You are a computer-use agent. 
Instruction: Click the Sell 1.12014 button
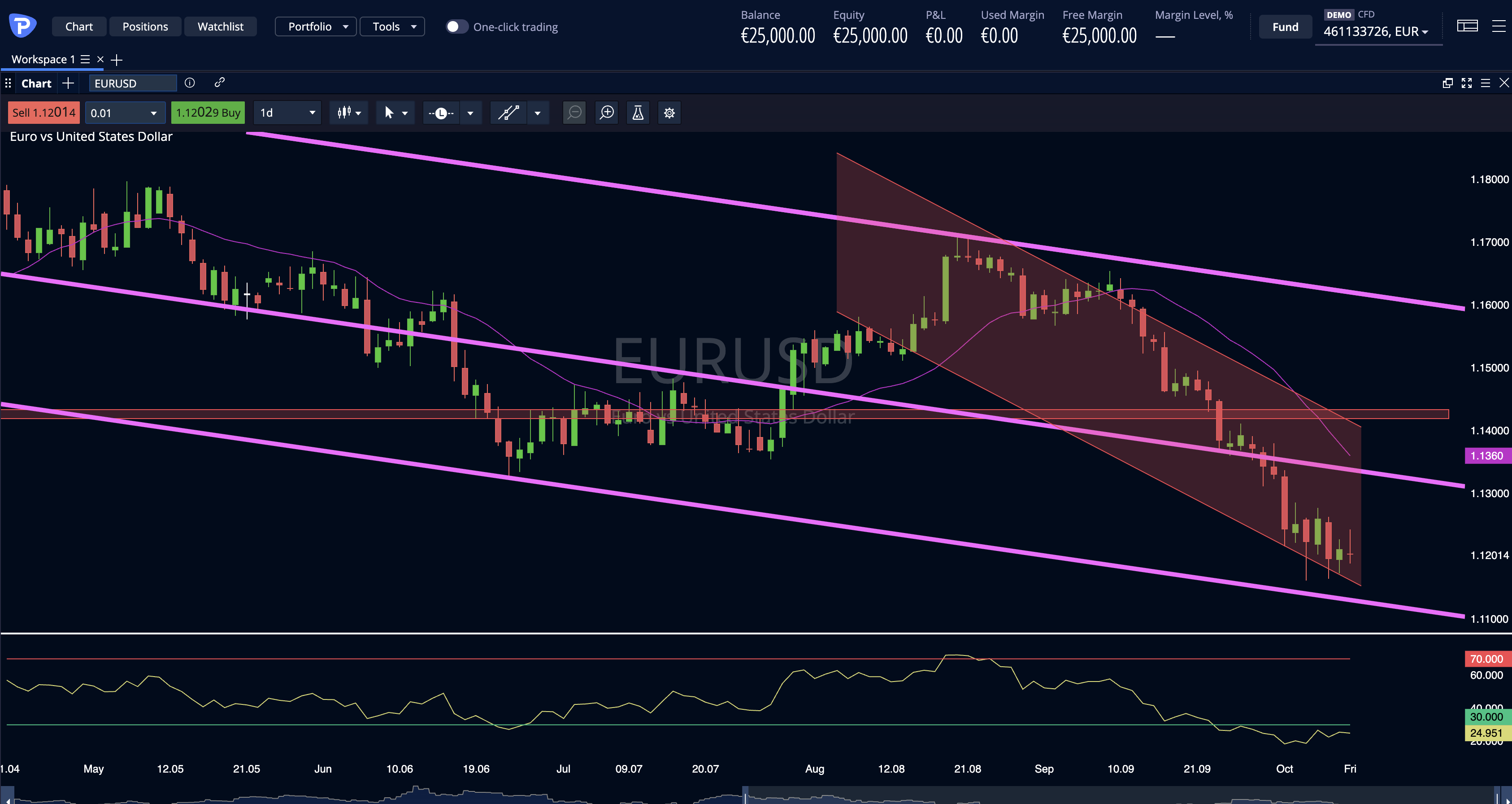44,113
